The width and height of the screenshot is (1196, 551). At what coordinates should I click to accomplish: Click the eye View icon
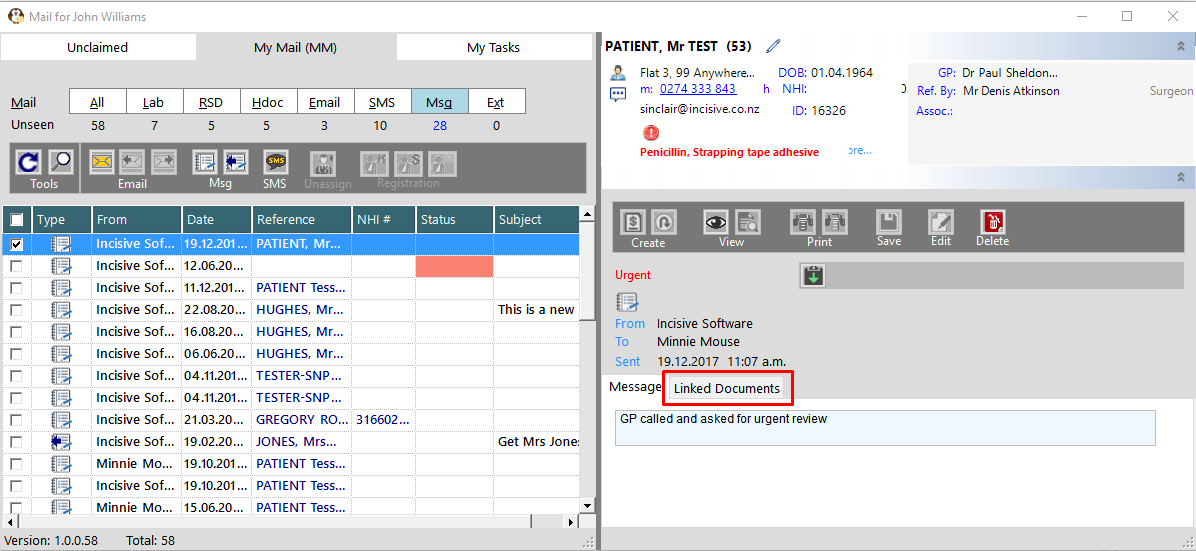(715, 222)
